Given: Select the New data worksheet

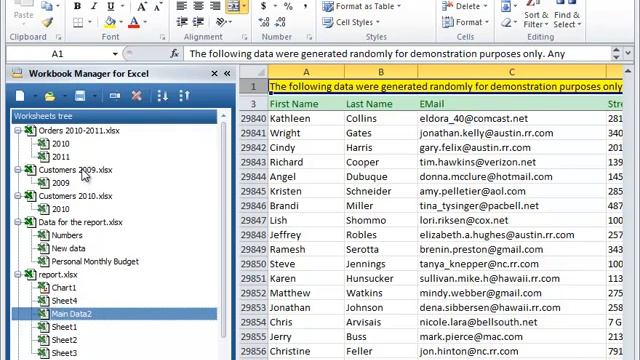Looking at the screenshot, I should pos(68,248).
